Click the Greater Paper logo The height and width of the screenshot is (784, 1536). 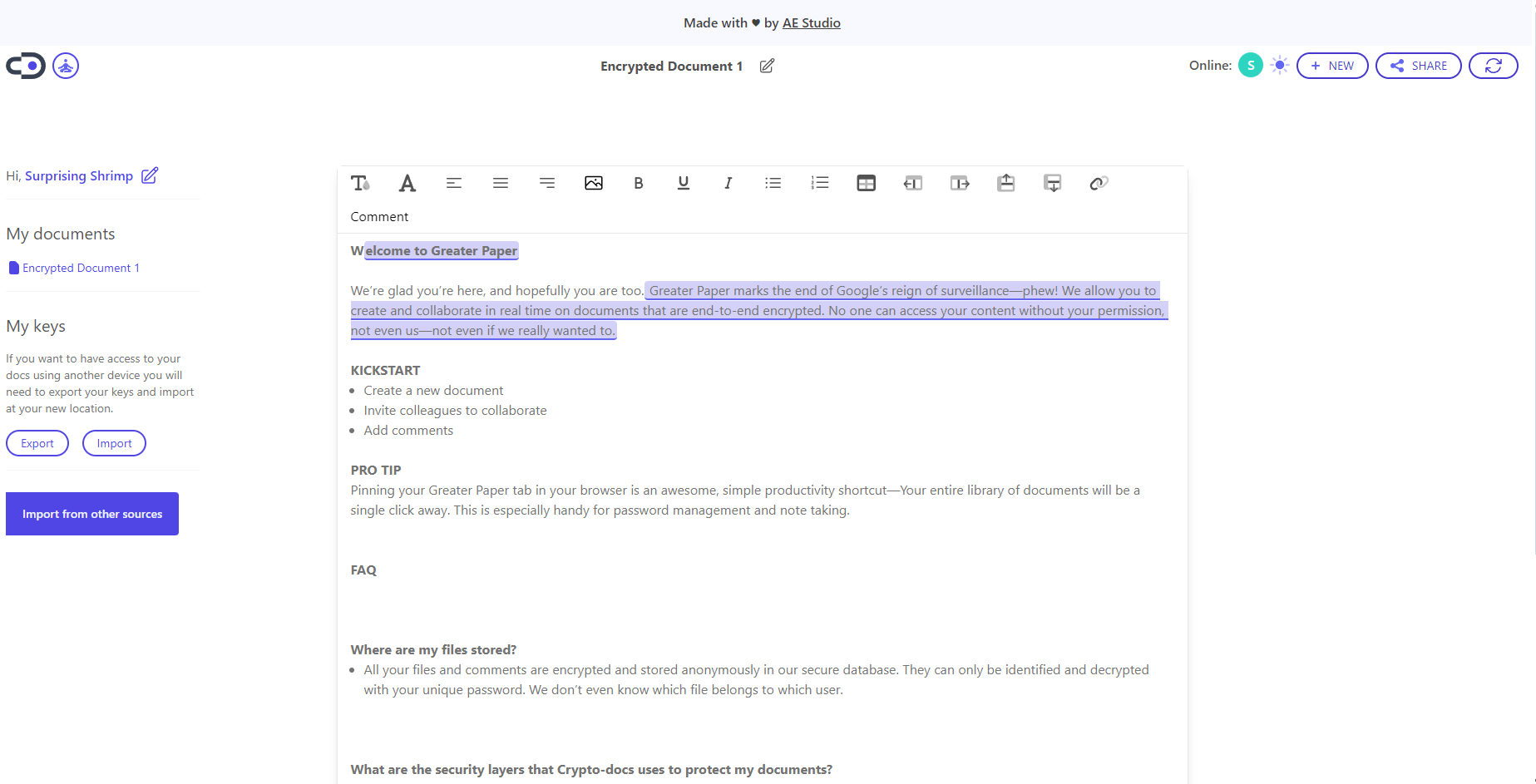26,66
